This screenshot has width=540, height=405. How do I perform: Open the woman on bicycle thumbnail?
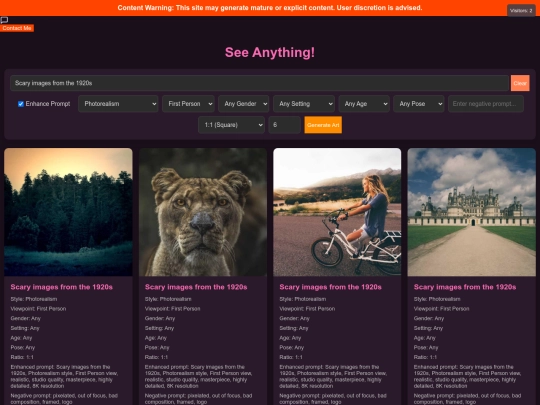coord(337,212)
